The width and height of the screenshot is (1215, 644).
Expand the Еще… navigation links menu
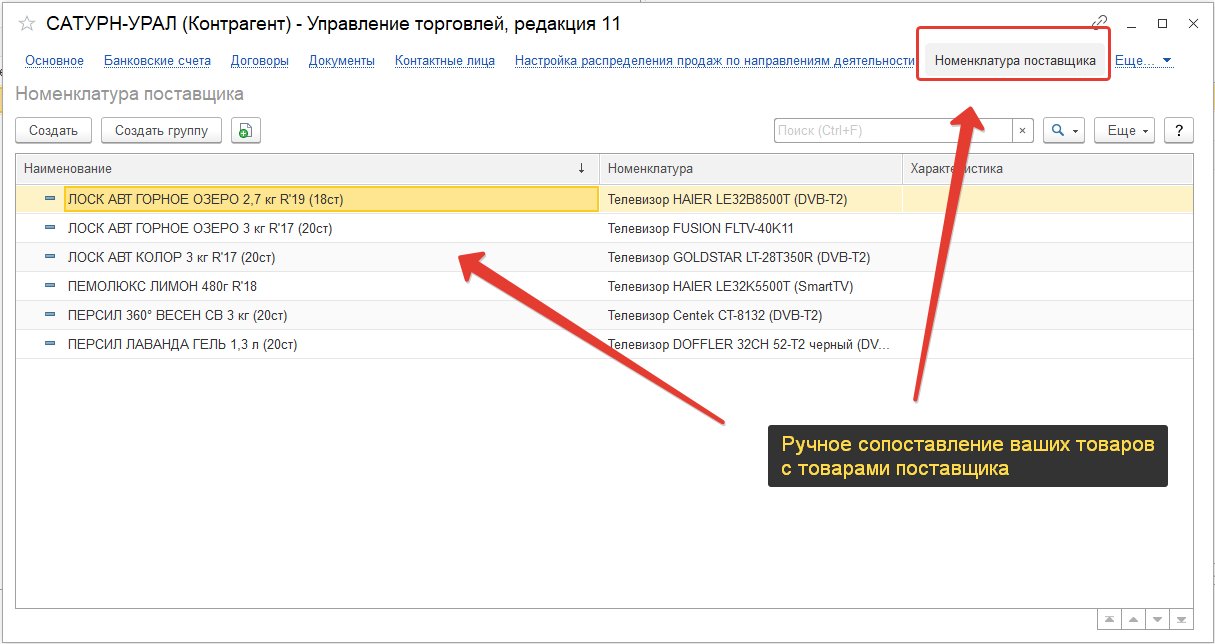1143,61
